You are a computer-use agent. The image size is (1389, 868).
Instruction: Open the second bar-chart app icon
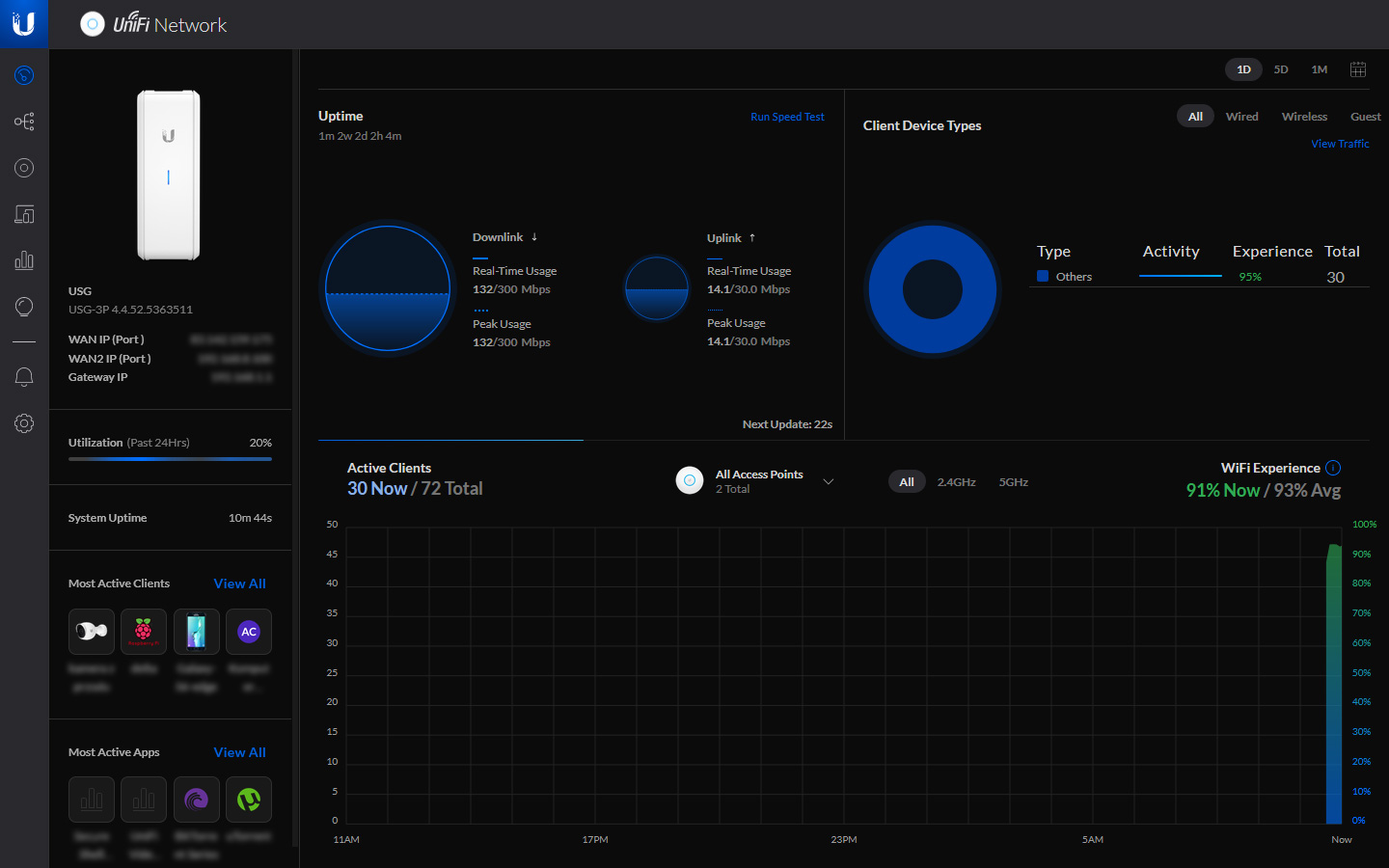[144, 800]
